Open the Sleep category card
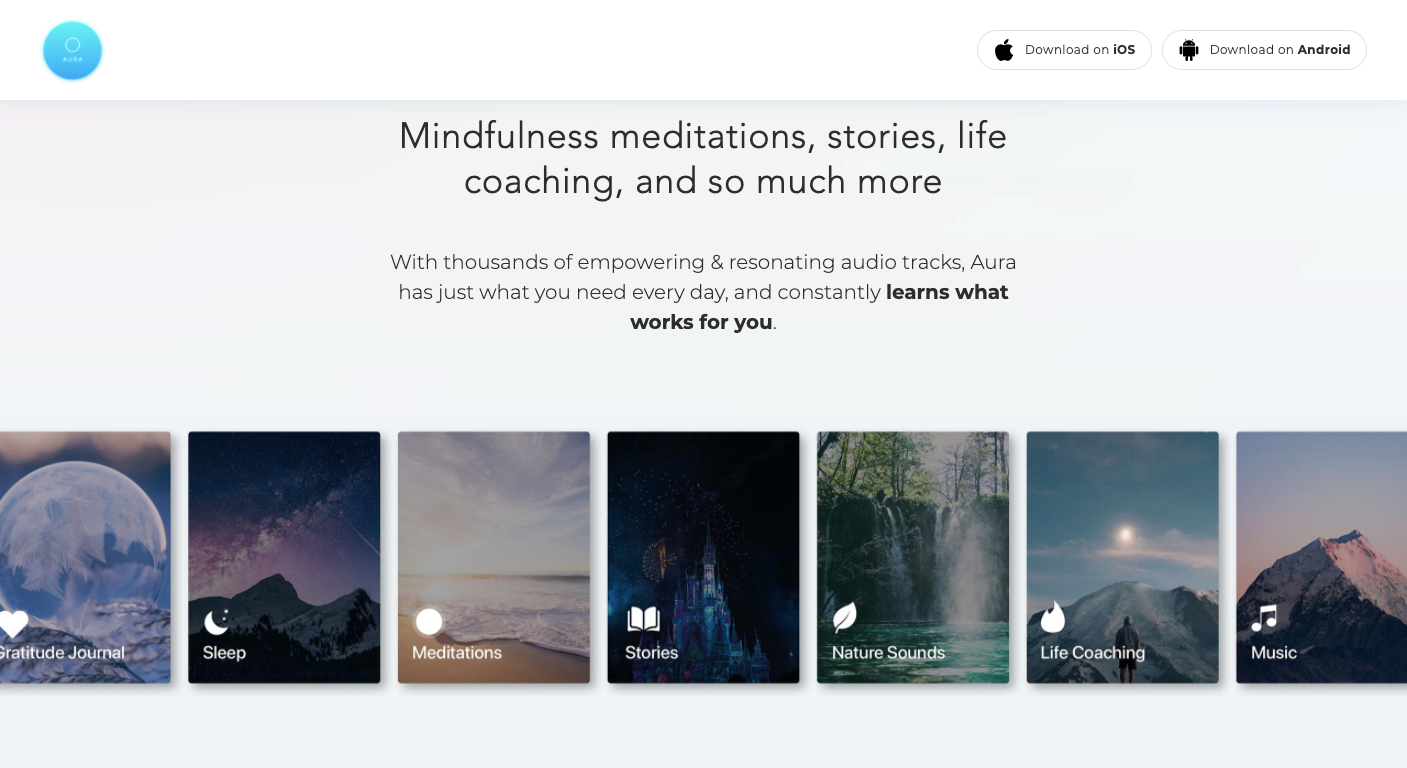This screenshot has width=1407, height=768. click(284, 557)
